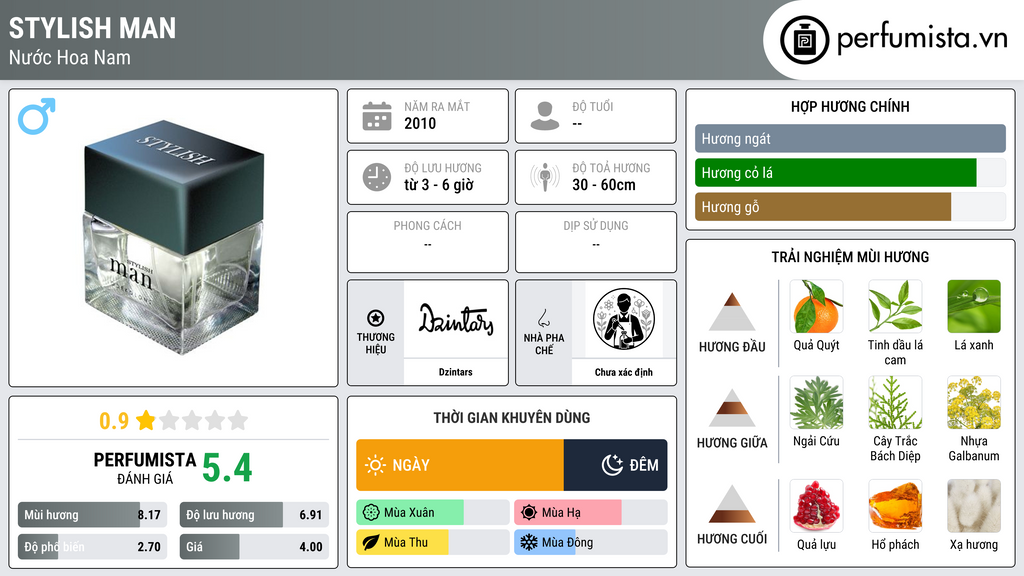Select the Nhựa Galbanum note image
Image resolution: width=1024 pixels, height=576 pixels.
tap(974, 403)
